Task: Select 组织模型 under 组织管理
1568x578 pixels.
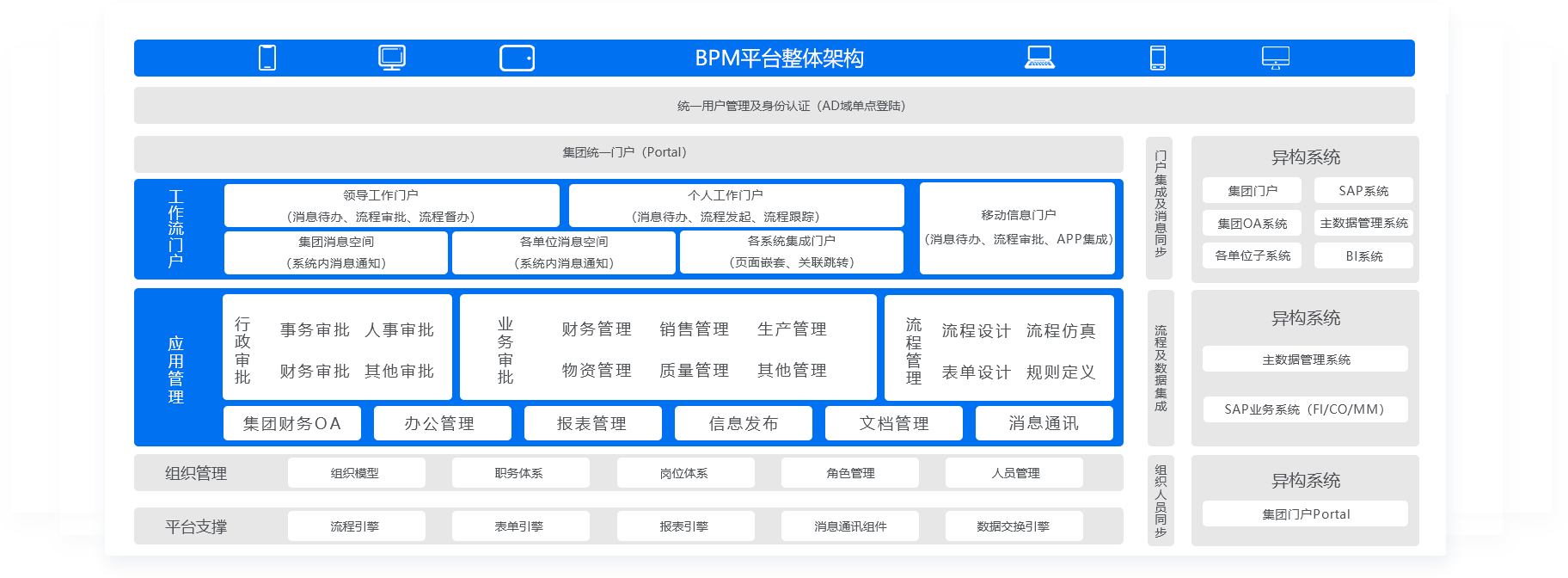Action: (x=356, y=473)
